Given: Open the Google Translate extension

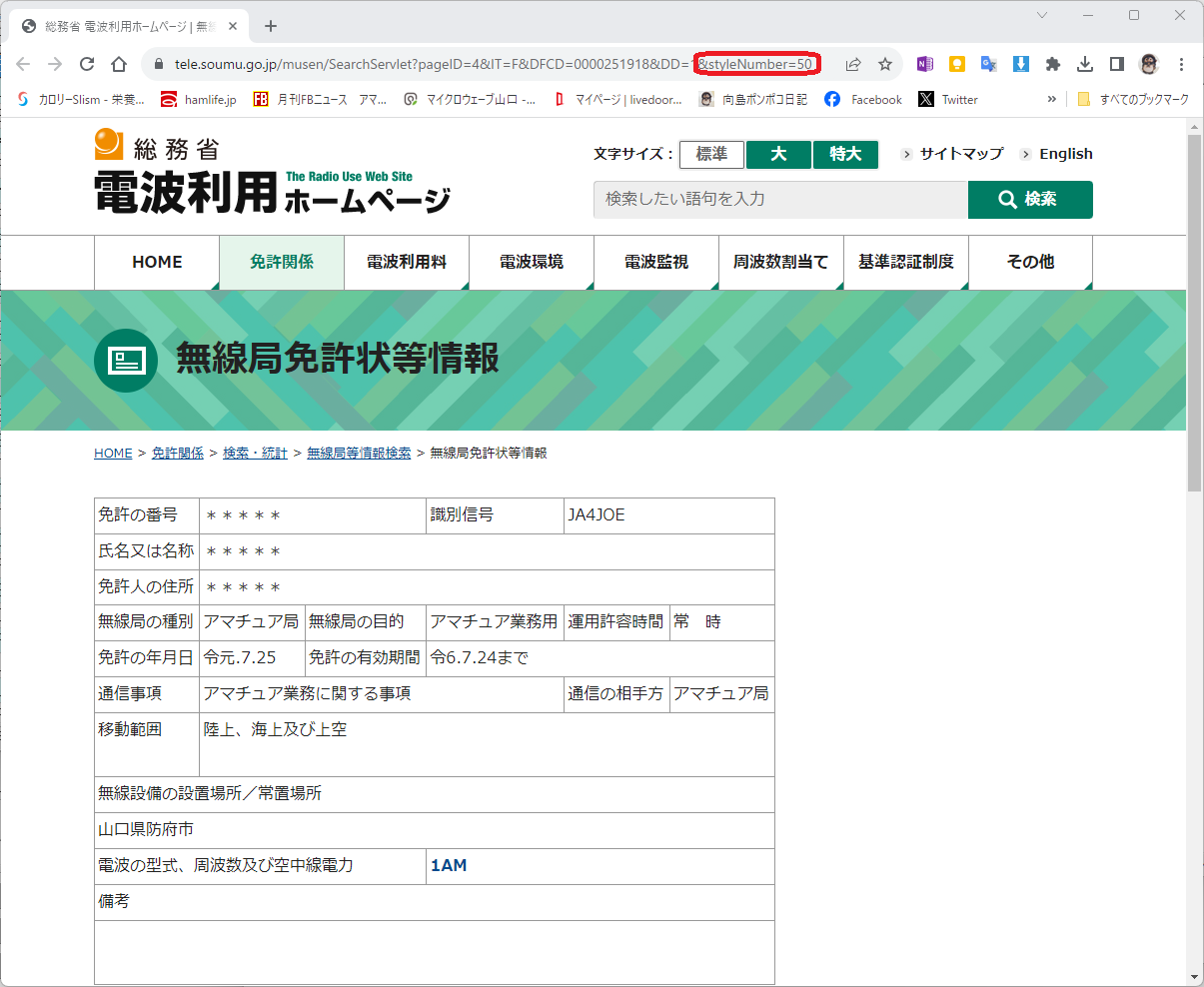Looking at the screenshot, I should coord(988,63).
